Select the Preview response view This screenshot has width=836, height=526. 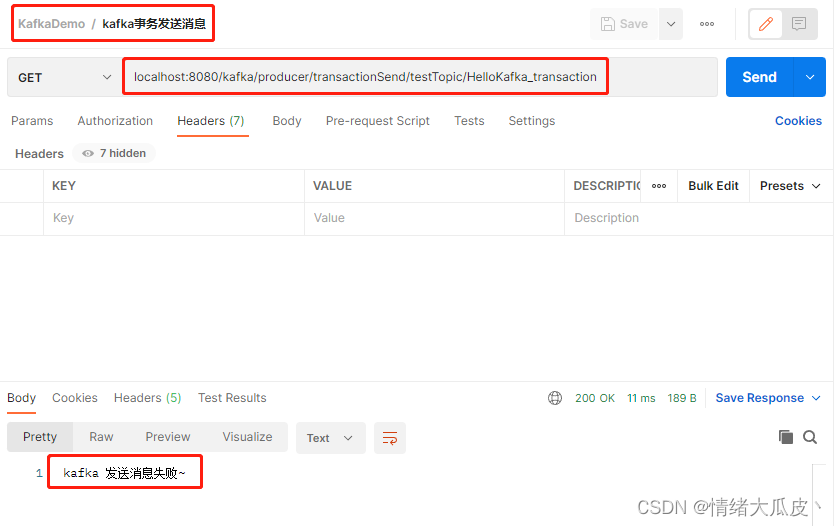coord(168,437)
